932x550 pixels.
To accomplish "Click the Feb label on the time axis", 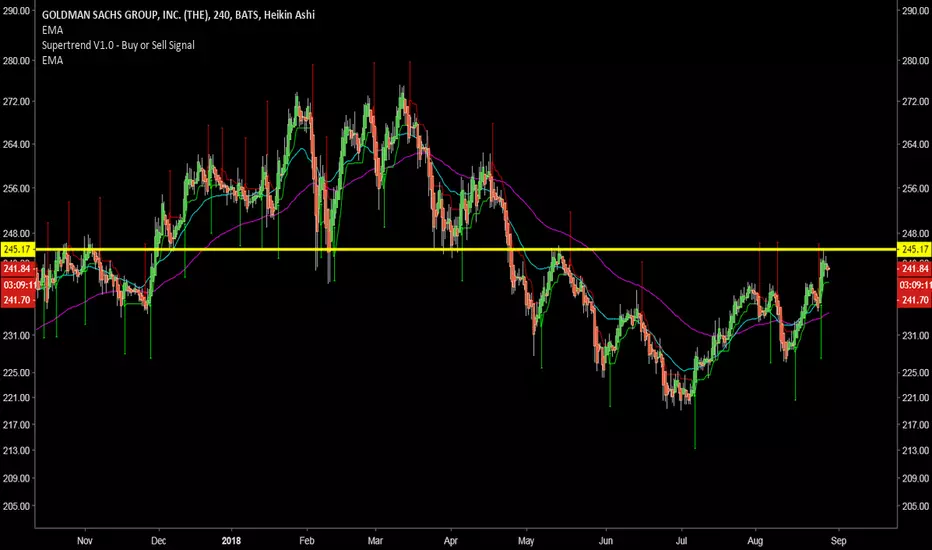I will click(307, 541).
